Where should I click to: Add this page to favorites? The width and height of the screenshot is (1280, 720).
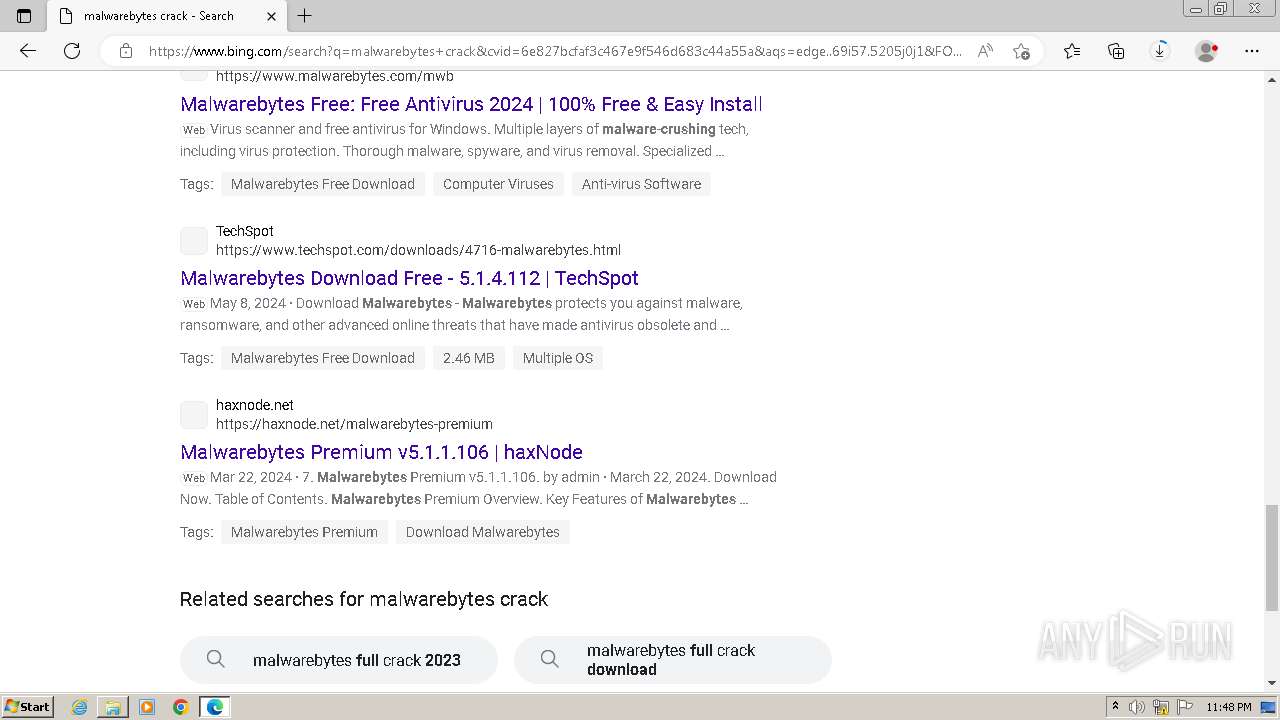click(x=1021, y=51)
